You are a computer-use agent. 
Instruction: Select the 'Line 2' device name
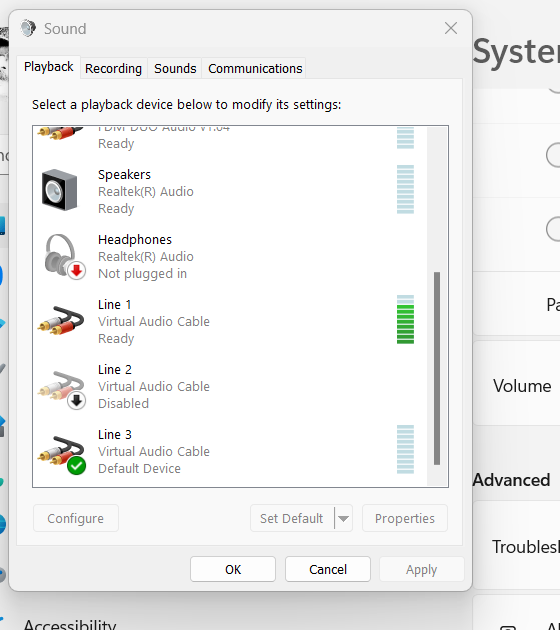pyautogui.click(x=115, y=370)
